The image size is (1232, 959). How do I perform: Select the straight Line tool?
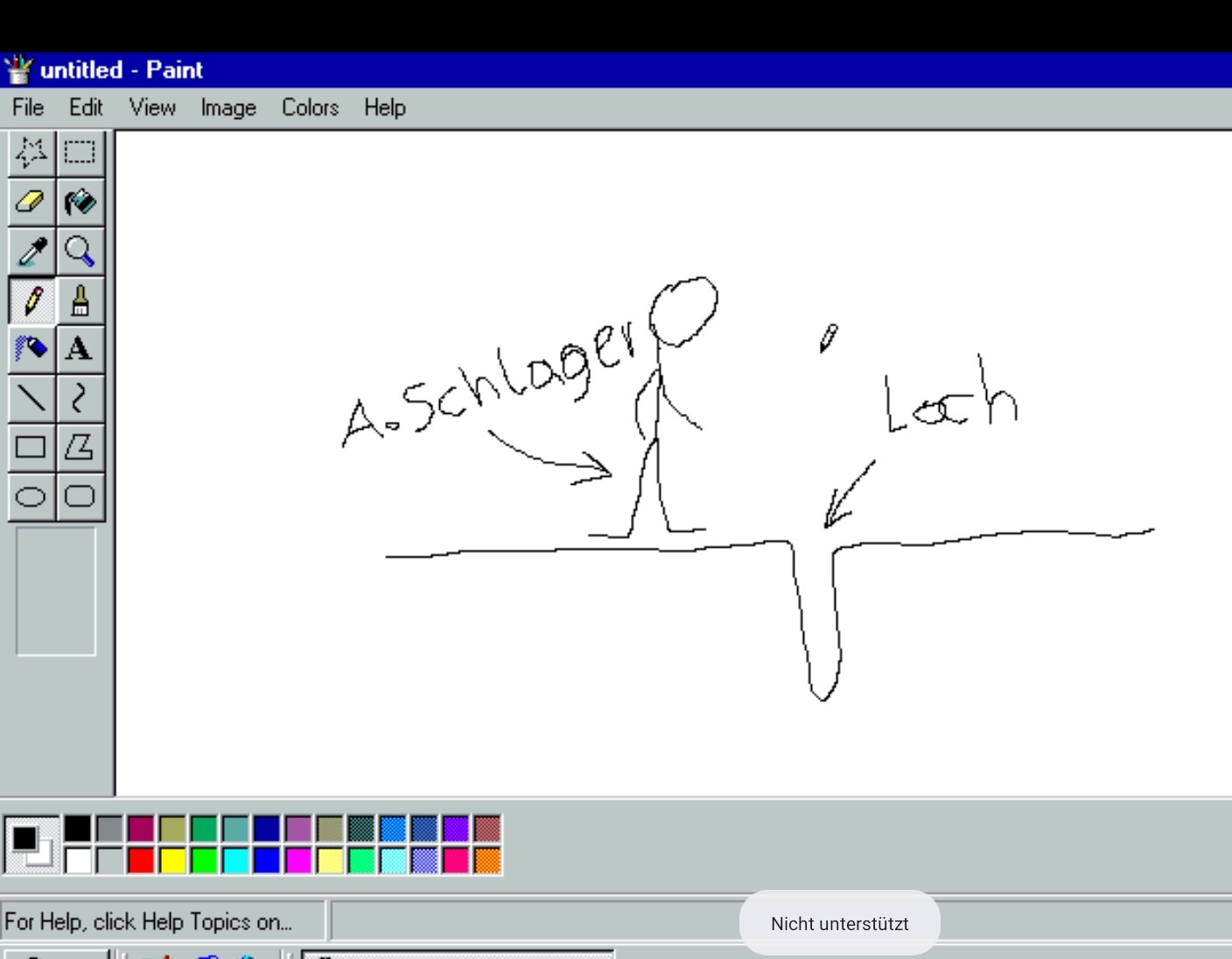tap(31, 398)
